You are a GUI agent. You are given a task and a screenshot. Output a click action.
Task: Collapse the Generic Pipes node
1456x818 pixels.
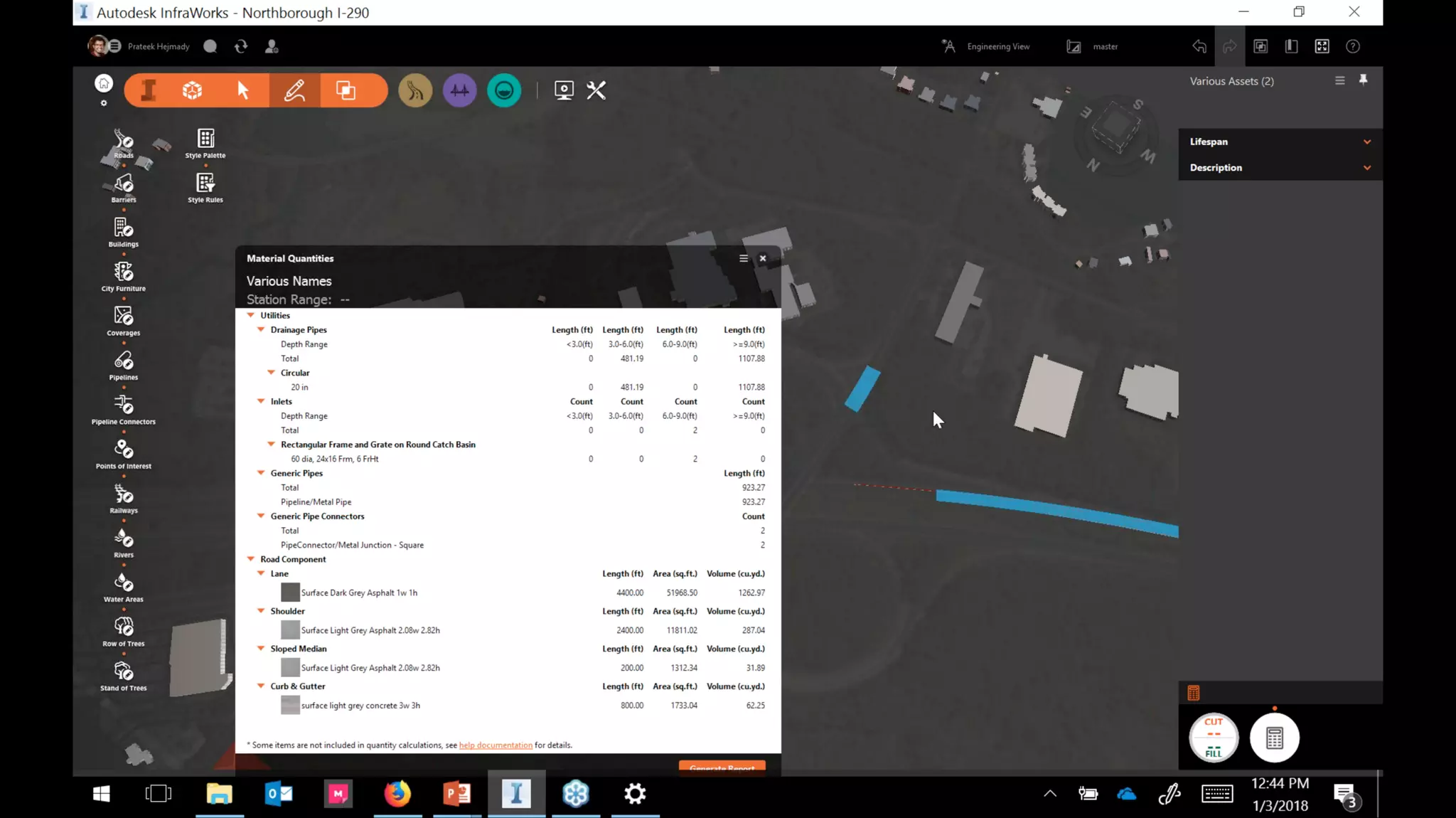pyautogui.click(x=261, y=473)
